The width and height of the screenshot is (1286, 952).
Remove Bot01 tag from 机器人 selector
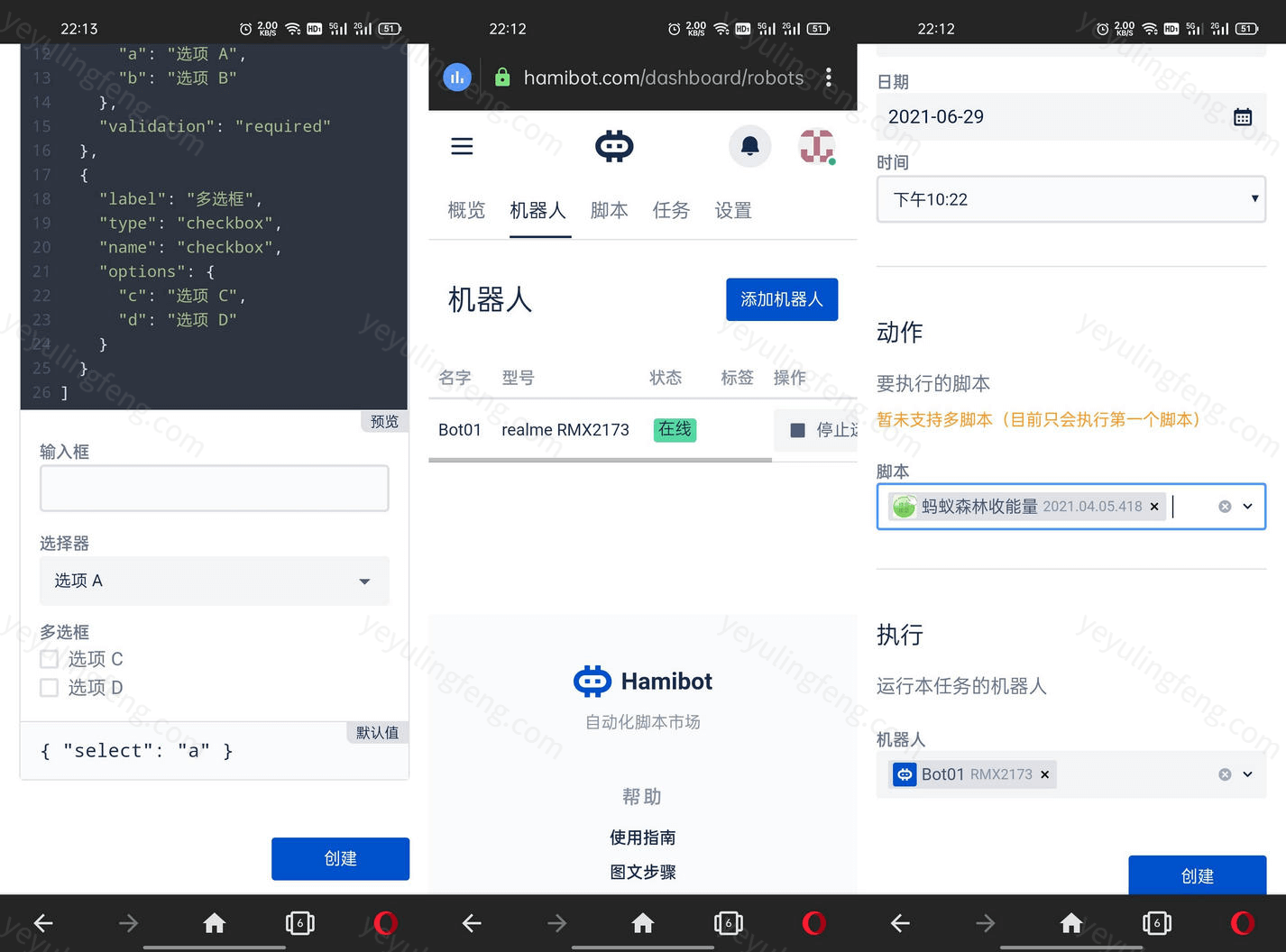tap(1045, 774)
